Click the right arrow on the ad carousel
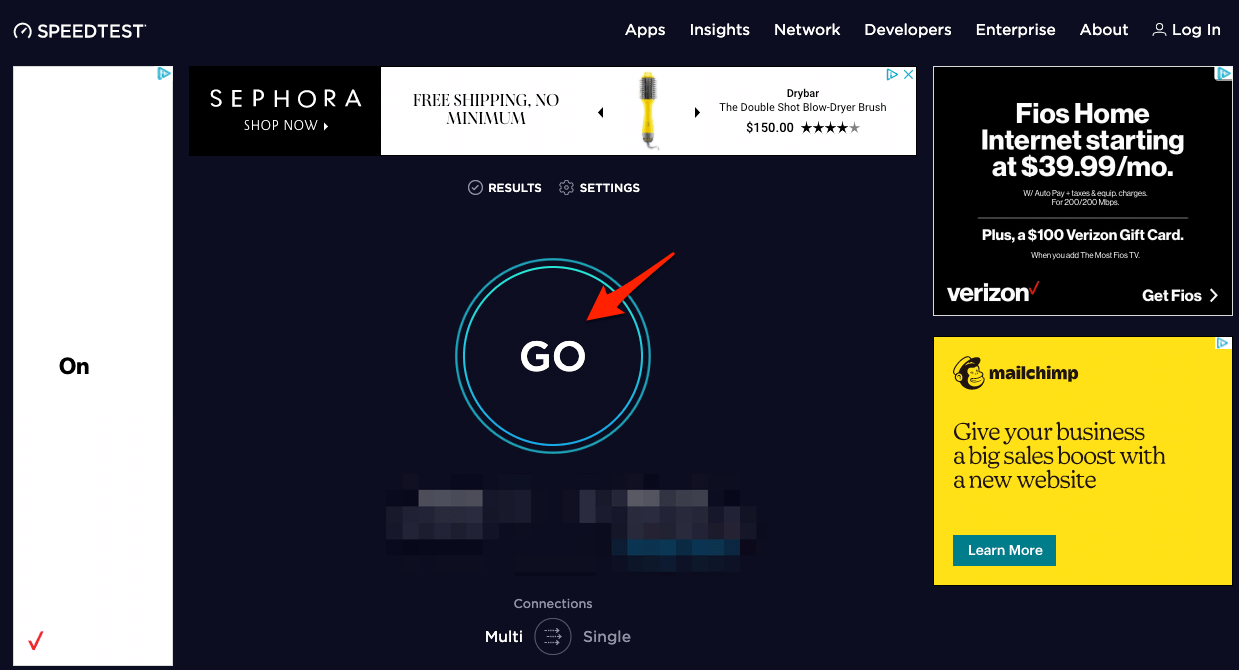Viewport: 1239px width, 670px height. click(697, 112)
